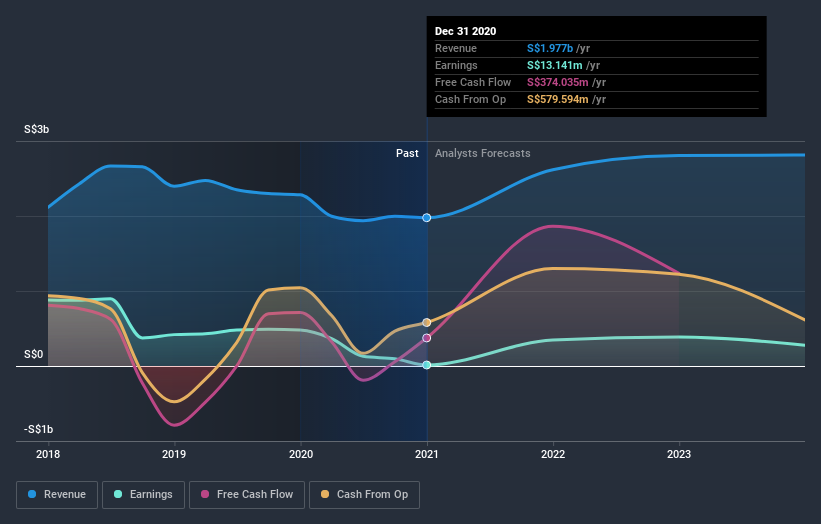Click the S$13.141m earnings value in tooltip
This screenshot has height=524, width=821.
554,65
